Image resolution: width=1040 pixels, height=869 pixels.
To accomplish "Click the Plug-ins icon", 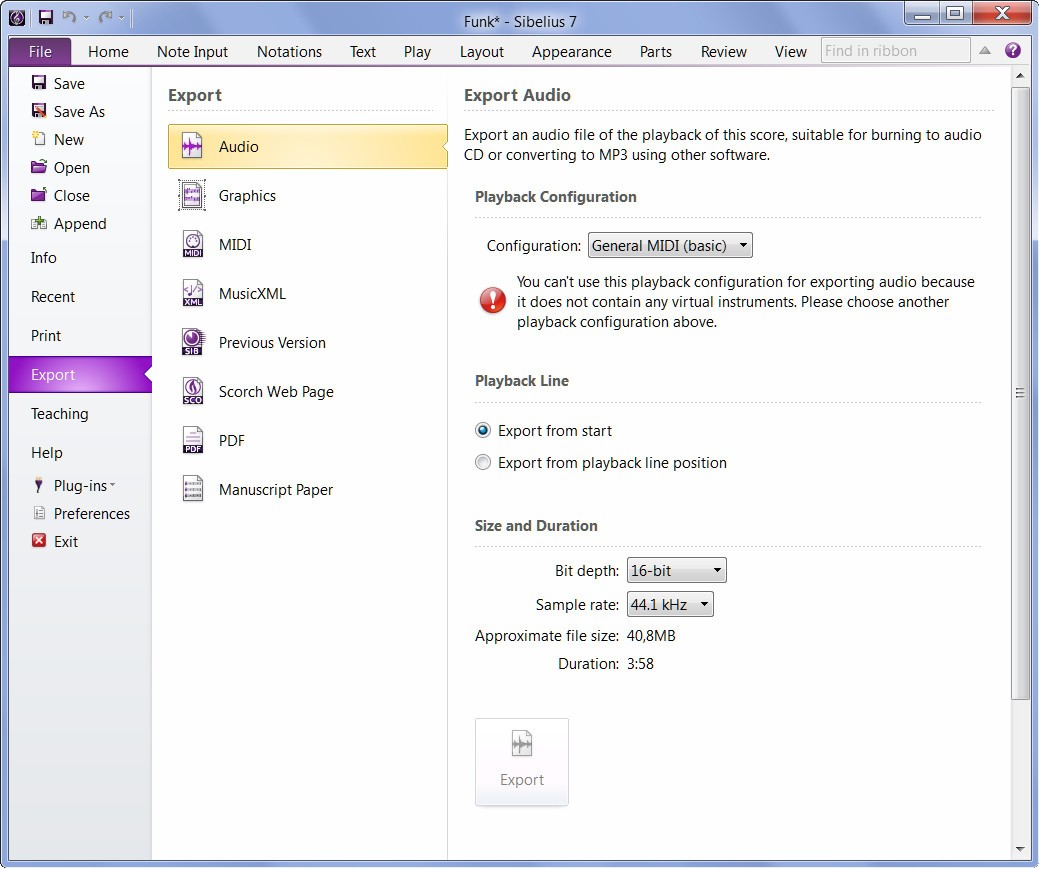I will (39, 485).
